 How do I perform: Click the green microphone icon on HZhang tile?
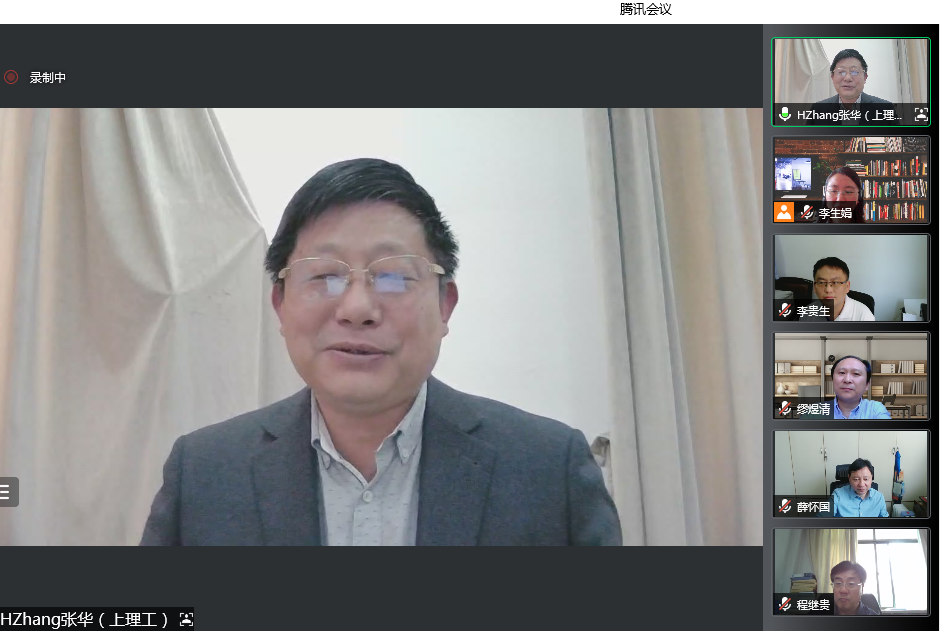click(x=785, y=115)
